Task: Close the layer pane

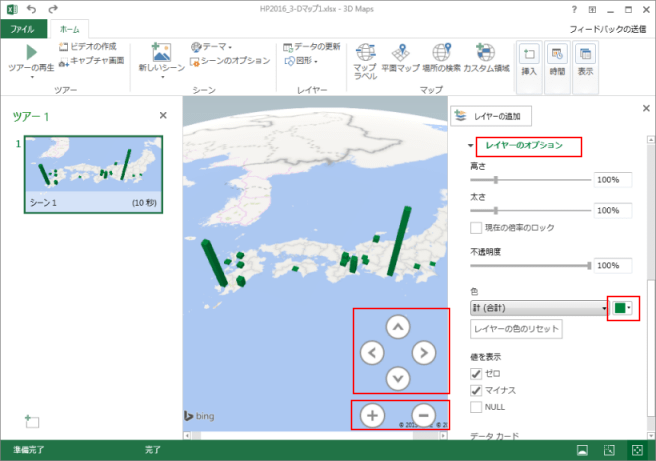Action: click(x=646, y=108)
